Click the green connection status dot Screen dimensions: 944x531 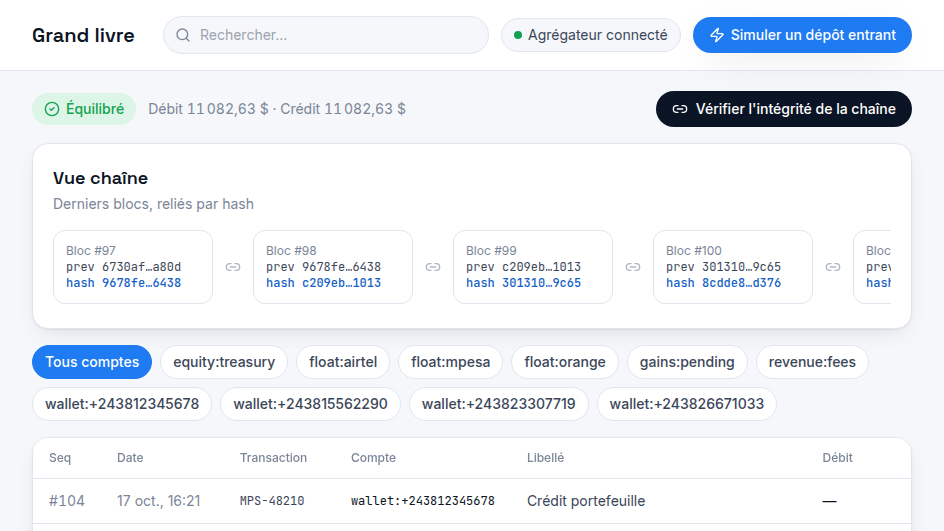click(518, 35)
